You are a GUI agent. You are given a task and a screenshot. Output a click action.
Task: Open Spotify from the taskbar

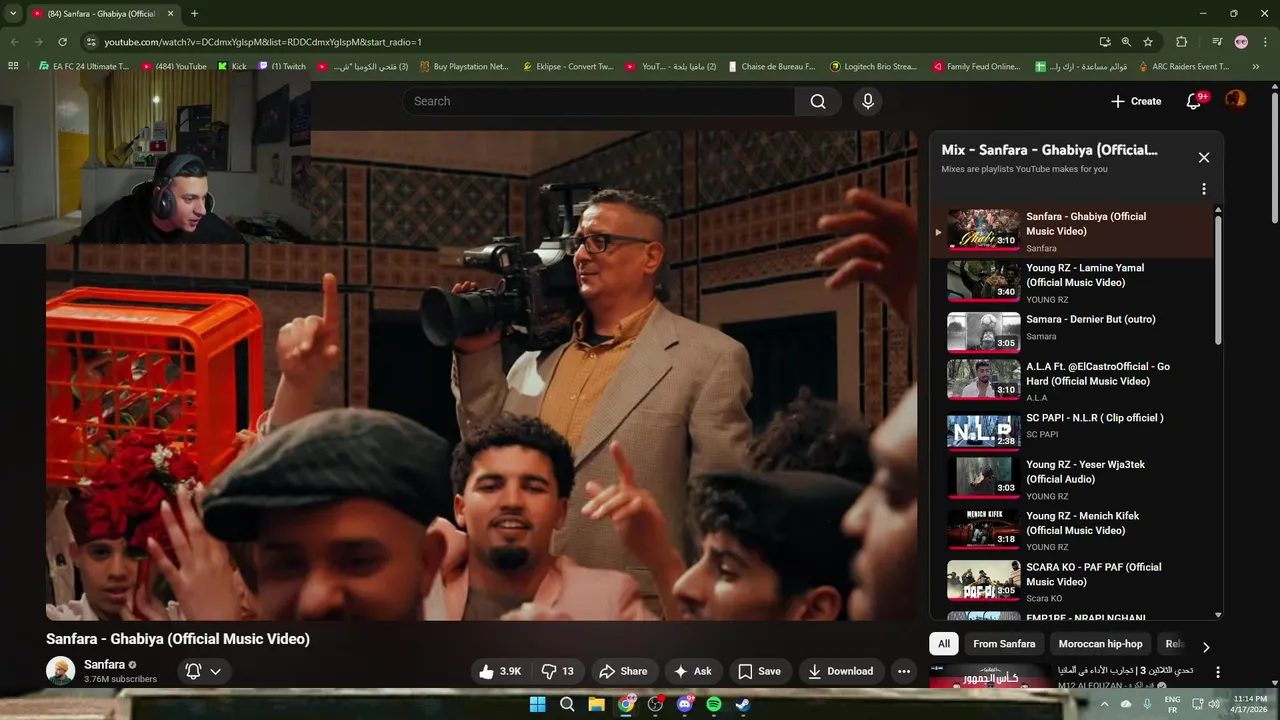pyautogui.click(x=714, y=704)
